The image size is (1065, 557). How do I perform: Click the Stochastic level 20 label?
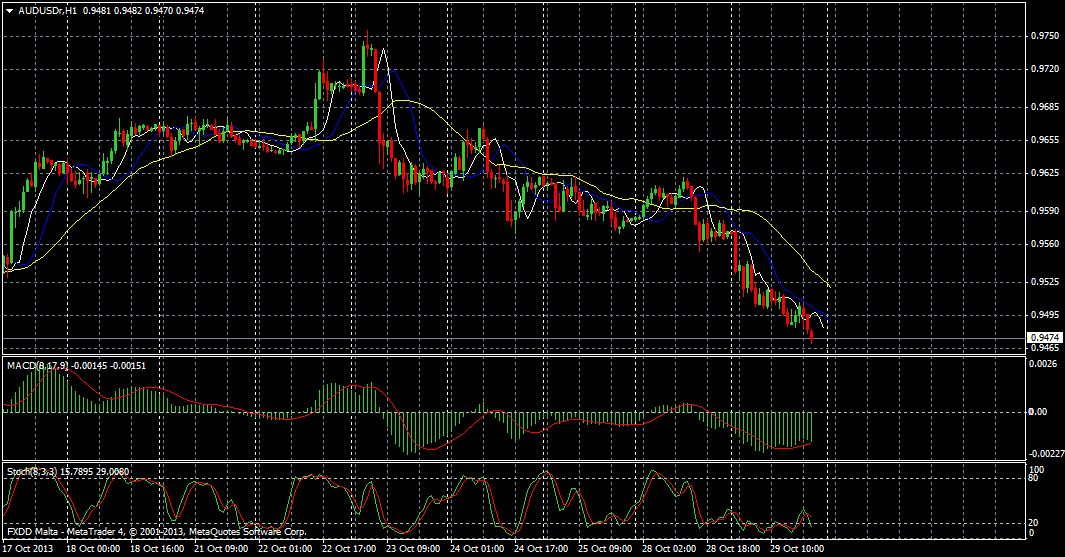(x=1035, y=522)
